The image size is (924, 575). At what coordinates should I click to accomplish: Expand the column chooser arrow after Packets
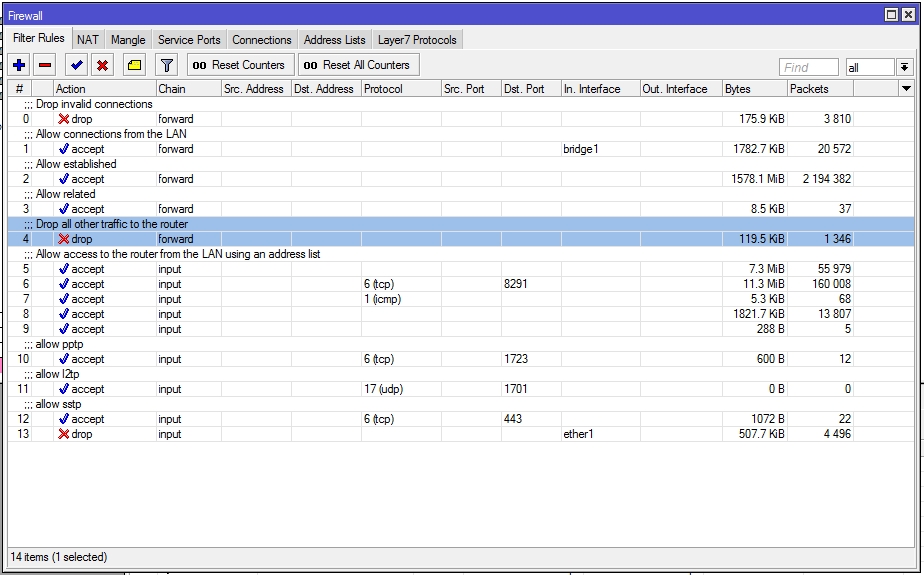(906, 89)
